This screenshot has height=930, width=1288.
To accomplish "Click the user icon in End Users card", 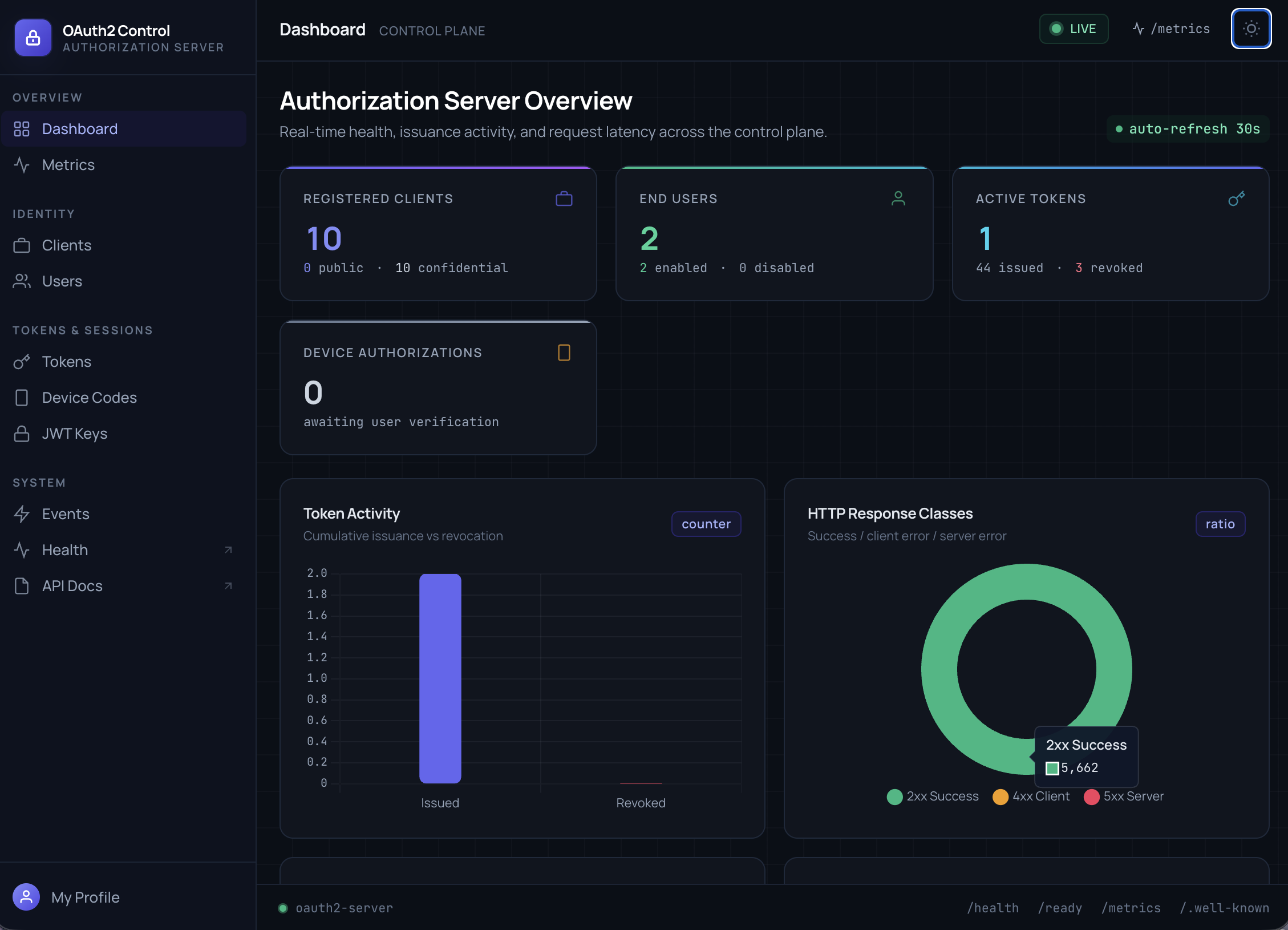I will [x=898, y=199].
